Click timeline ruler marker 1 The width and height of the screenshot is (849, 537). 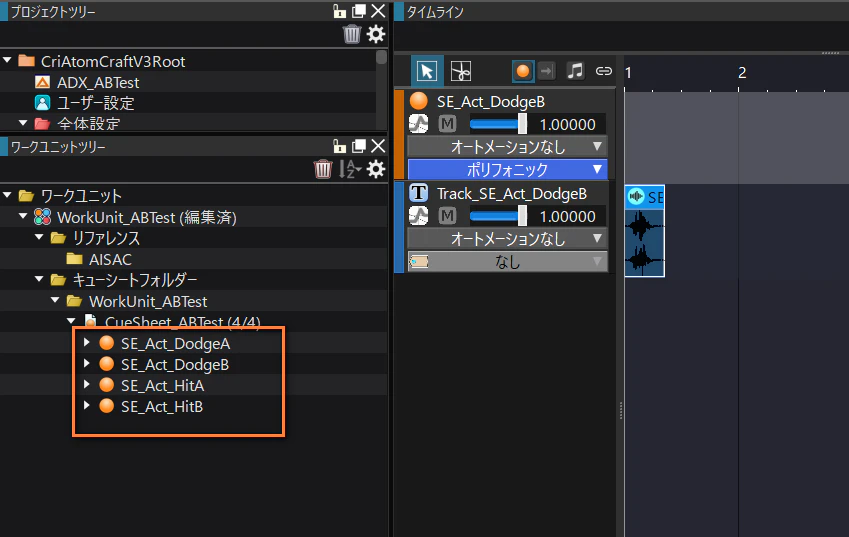(628, 73)
